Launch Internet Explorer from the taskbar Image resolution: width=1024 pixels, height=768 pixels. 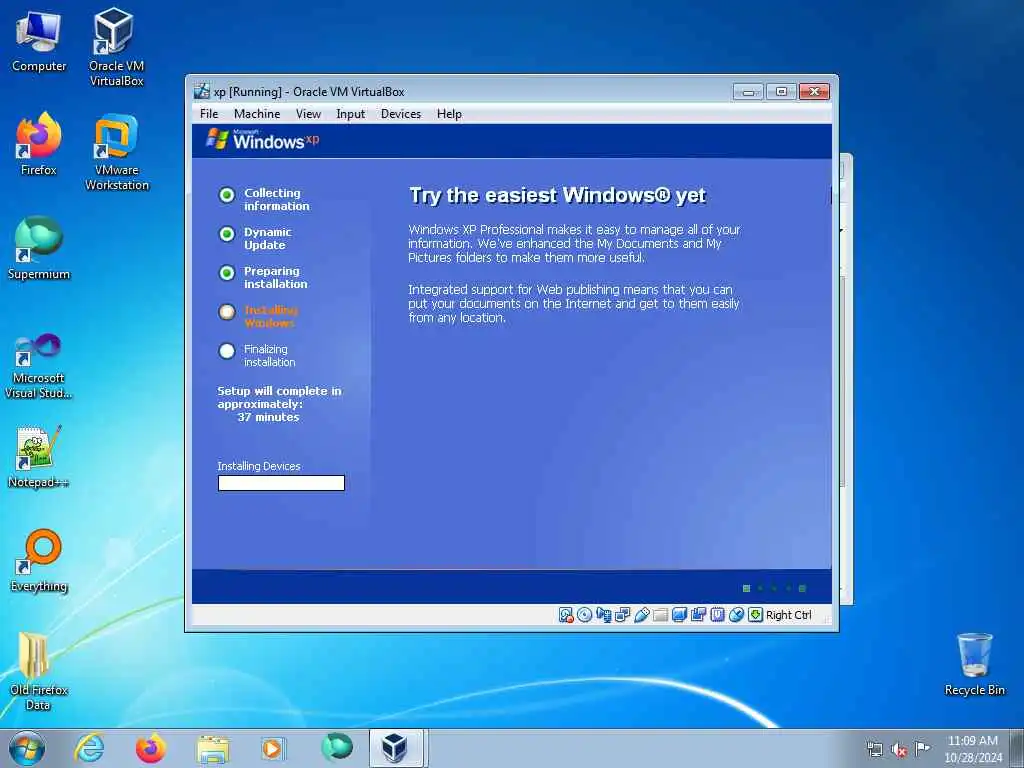tap(89, 748)
